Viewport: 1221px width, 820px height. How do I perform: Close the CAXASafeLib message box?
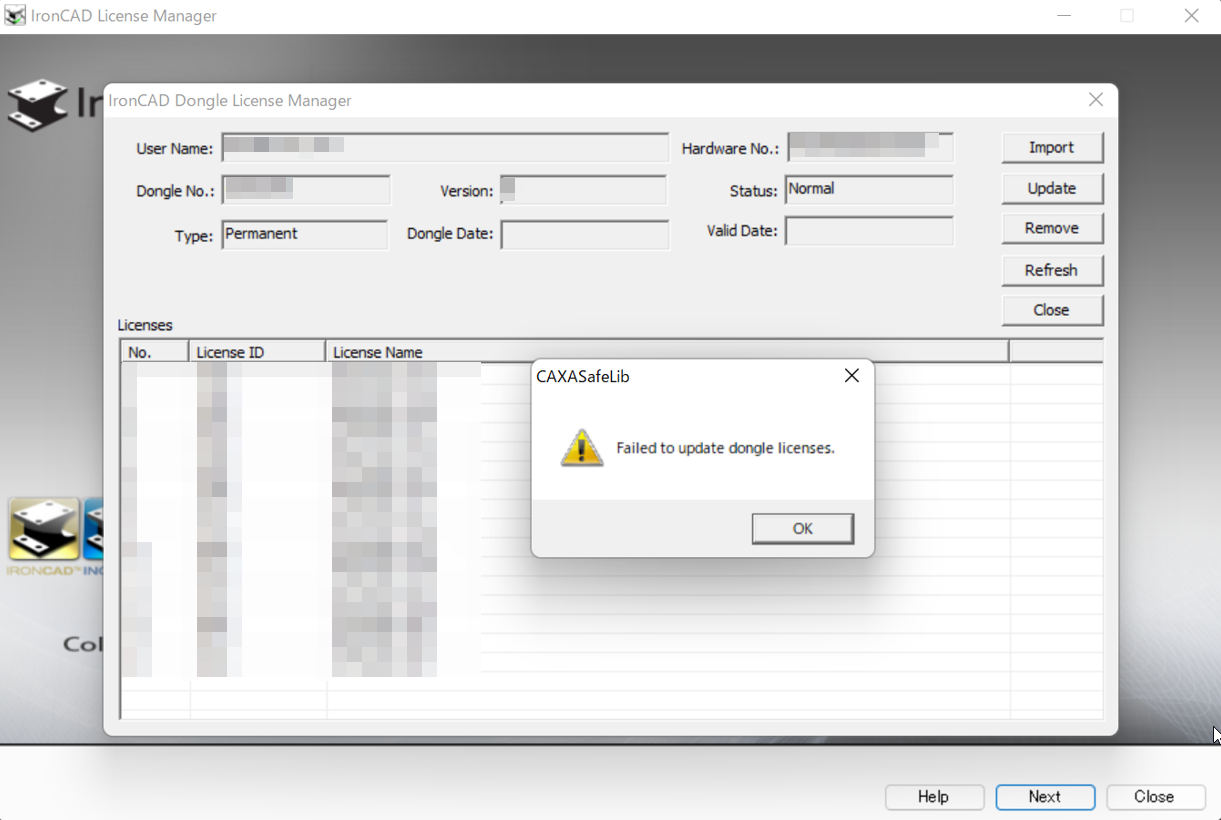click(851, 376)
